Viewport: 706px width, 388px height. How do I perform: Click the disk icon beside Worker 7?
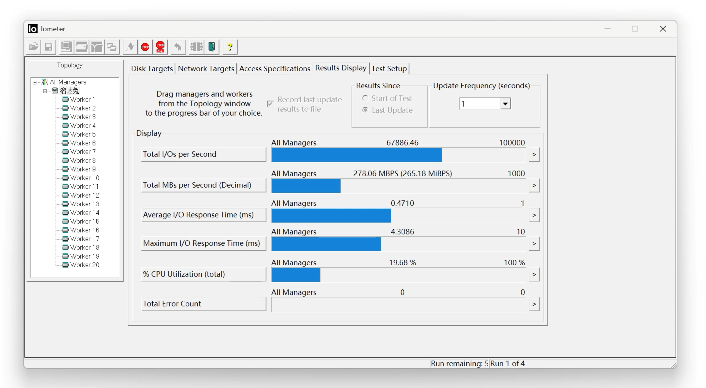point(65,152)
